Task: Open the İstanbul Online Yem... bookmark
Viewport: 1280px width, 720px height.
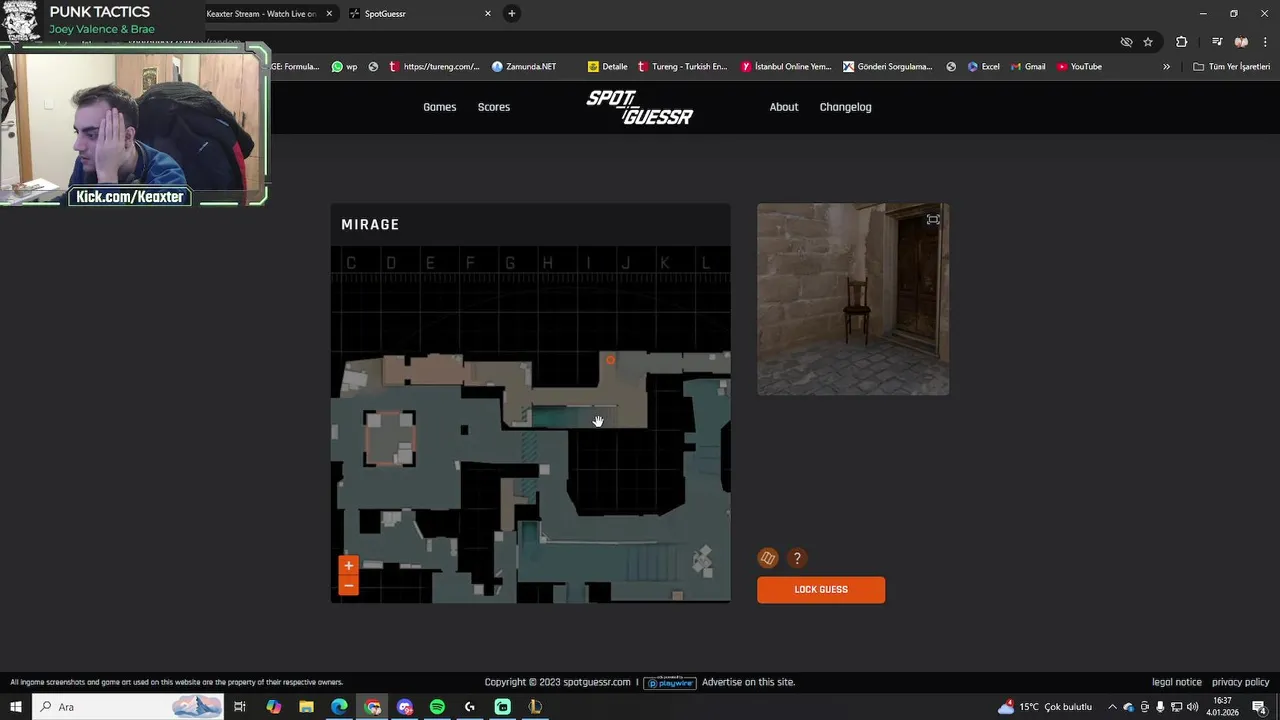Action: [787, 67]
